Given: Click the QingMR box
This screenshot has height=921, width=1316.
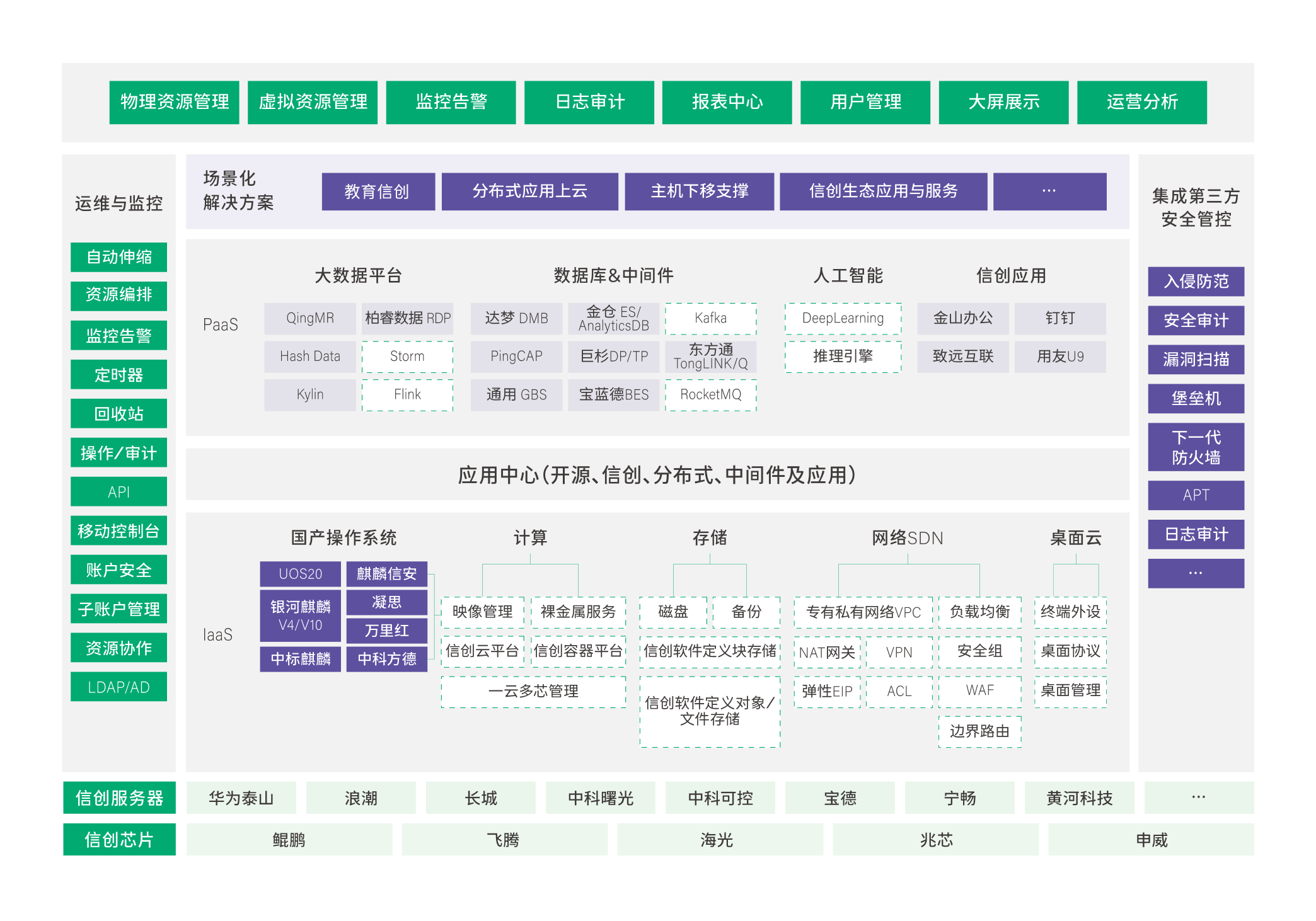Looking at the screenshot, I should tap(310, 319).
